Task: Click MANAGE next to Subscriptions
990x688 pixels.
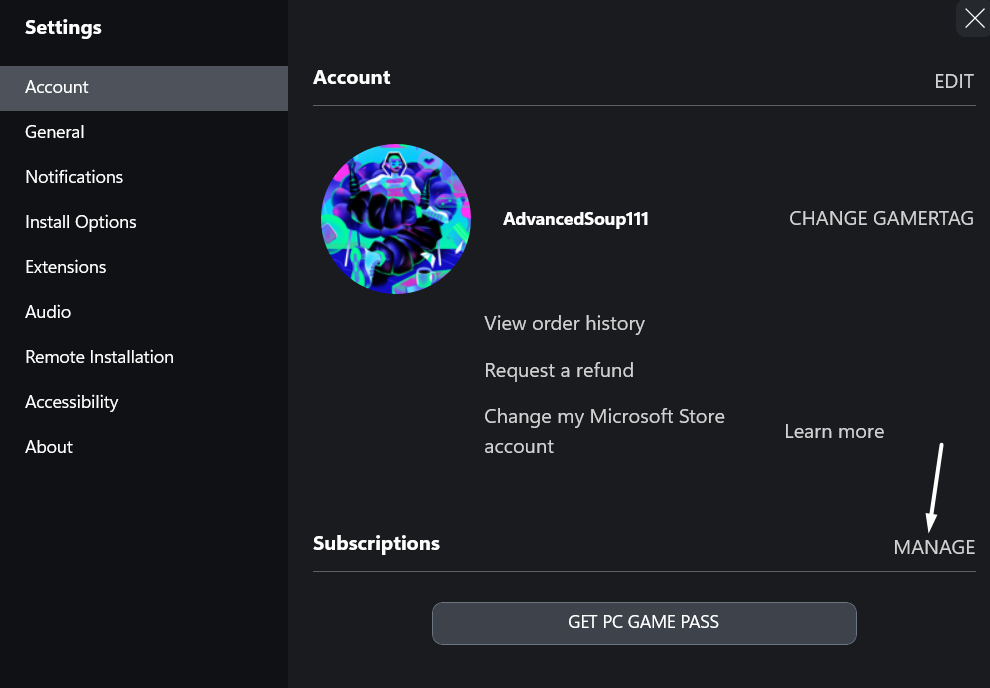Action: coord(934,547)
